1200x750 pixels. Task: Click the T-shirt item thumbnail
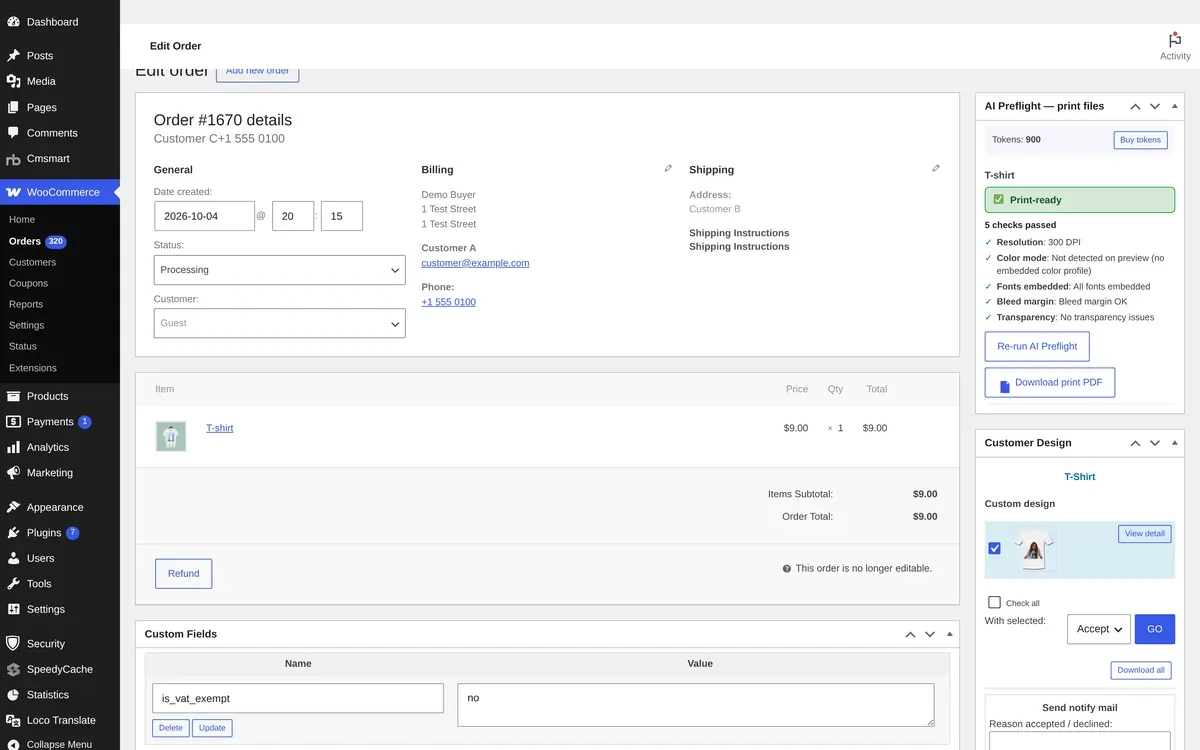pos(171,436)
